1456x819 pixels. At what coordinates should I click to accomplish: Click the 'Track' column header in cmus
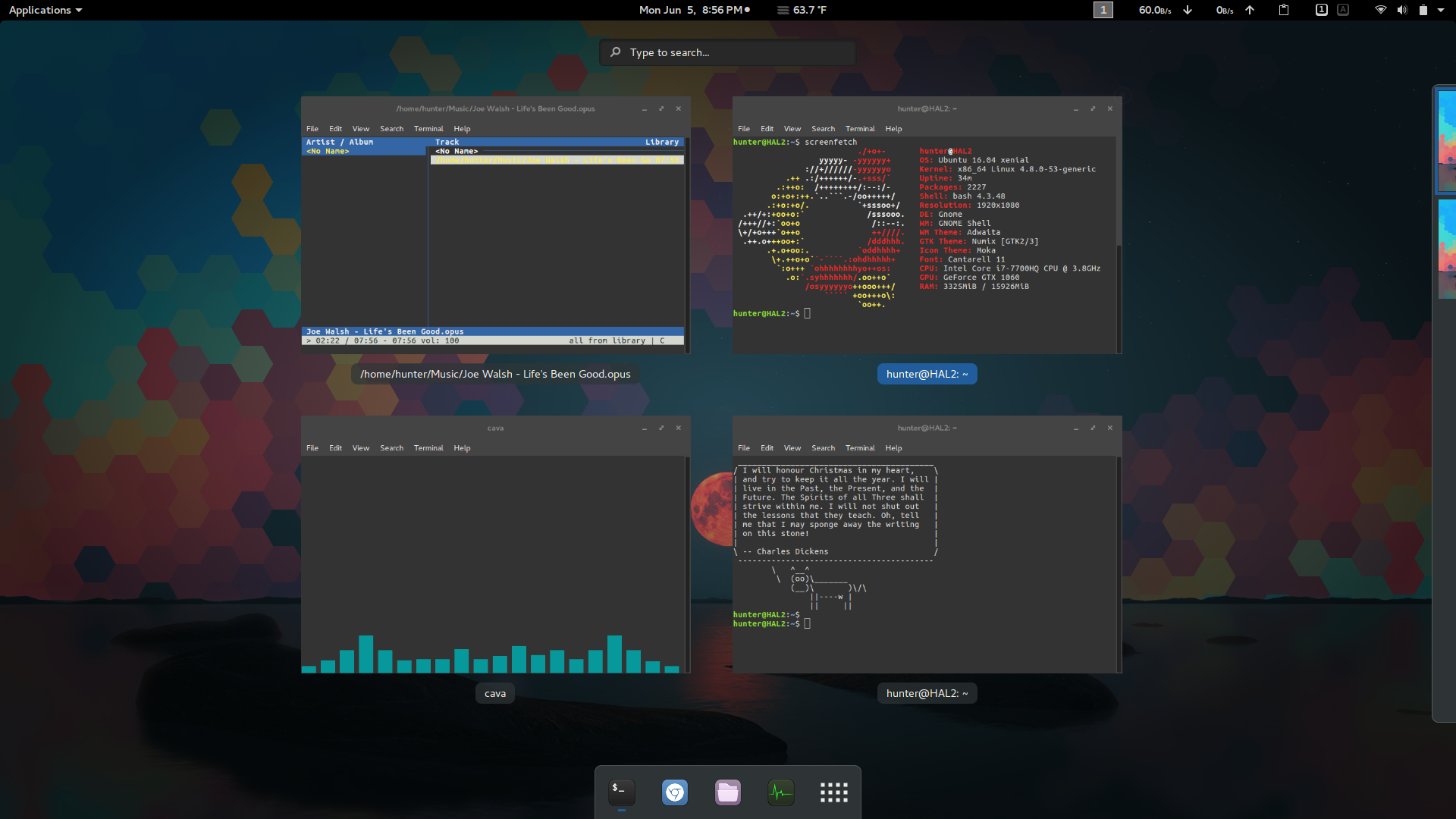[x=447, y=143]
